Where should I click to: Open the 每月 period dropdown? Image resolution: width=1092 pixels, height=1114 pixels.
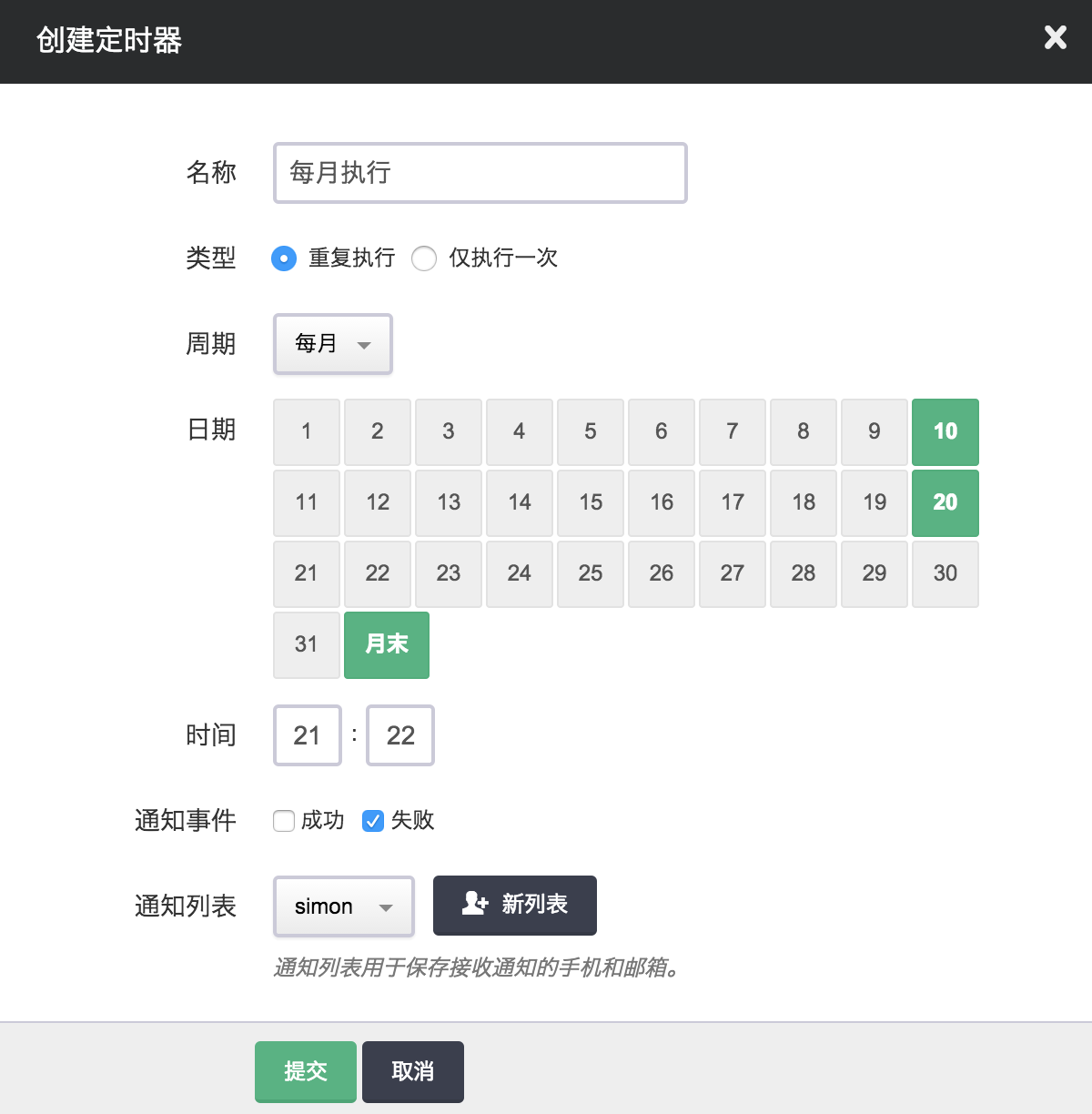332,344
